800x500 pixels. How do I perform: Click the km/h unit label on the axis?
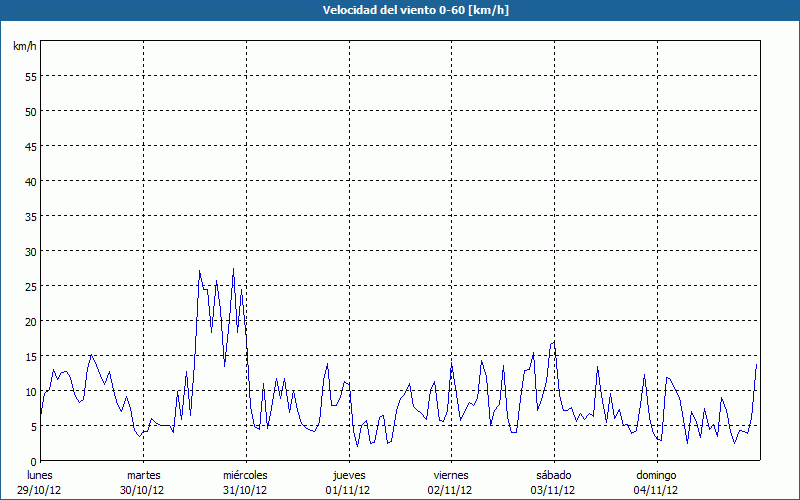25,47
